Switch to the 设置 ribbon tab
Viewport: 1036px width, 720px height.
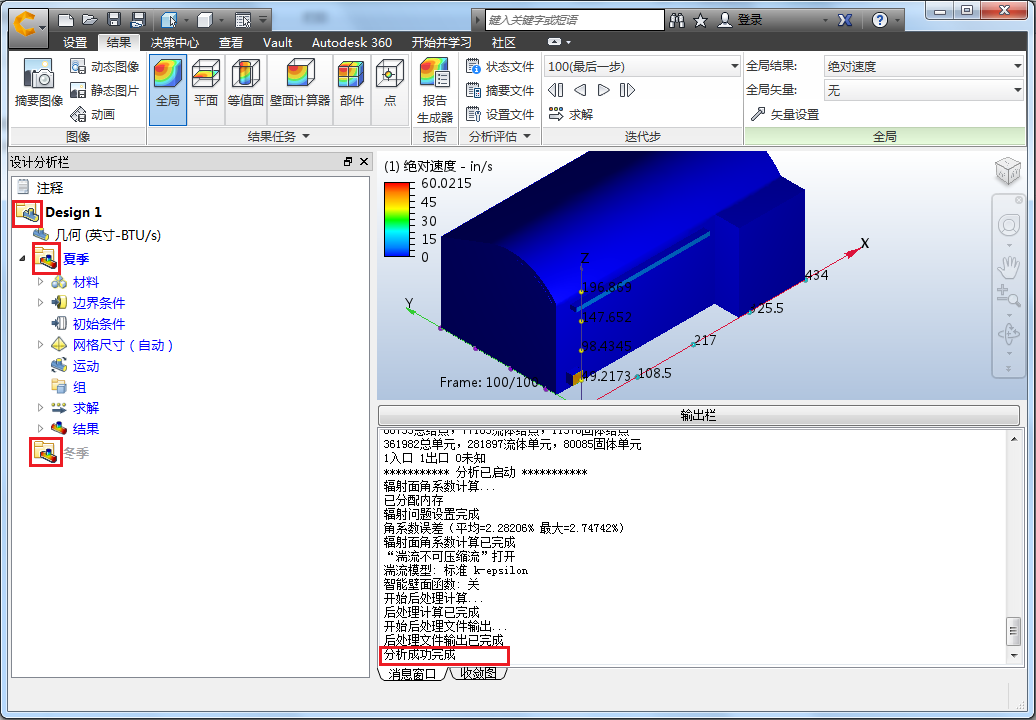point(75,42)
